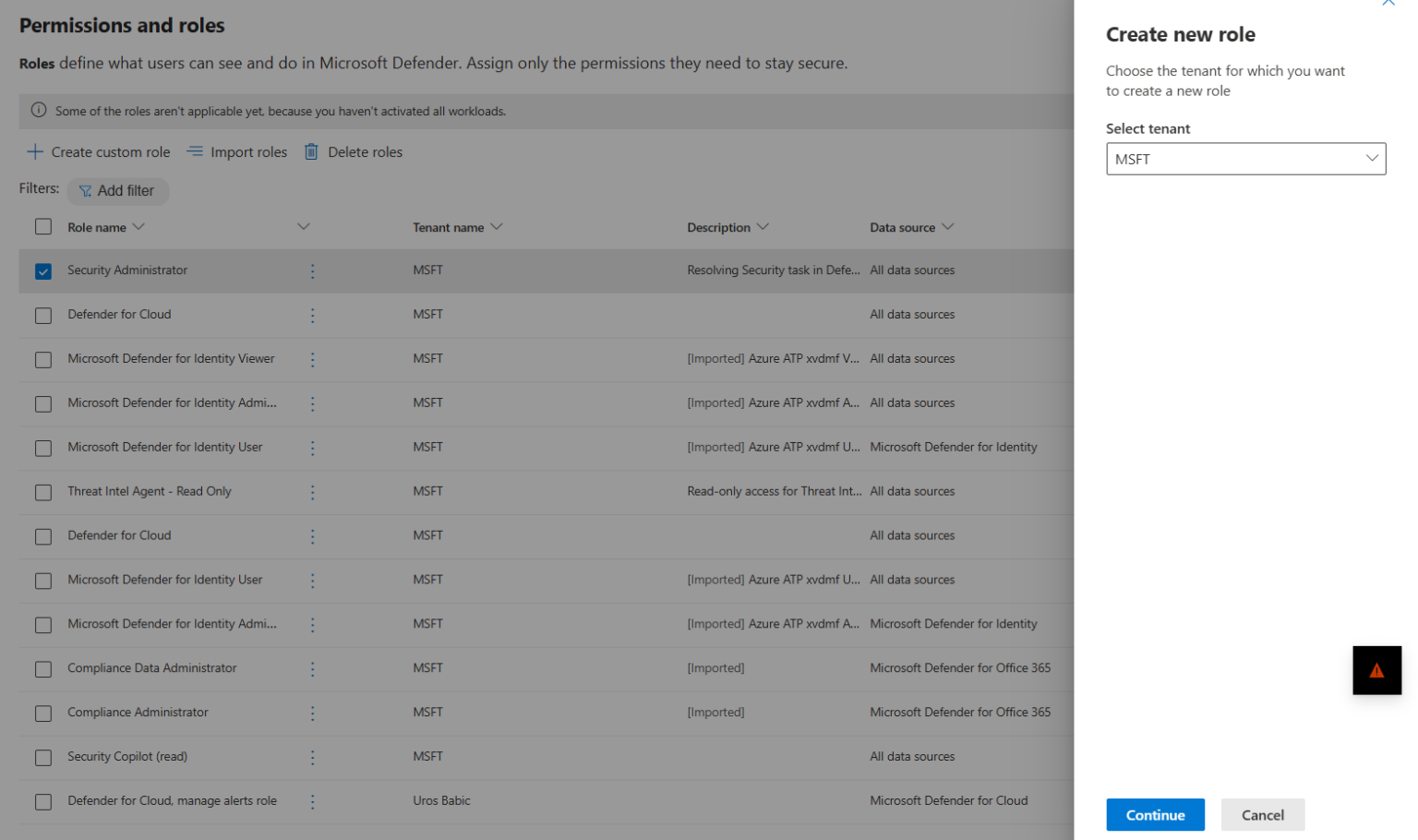
Task: Open more options for Compliance Data Administrator
Action: click(x=313, y=668)
